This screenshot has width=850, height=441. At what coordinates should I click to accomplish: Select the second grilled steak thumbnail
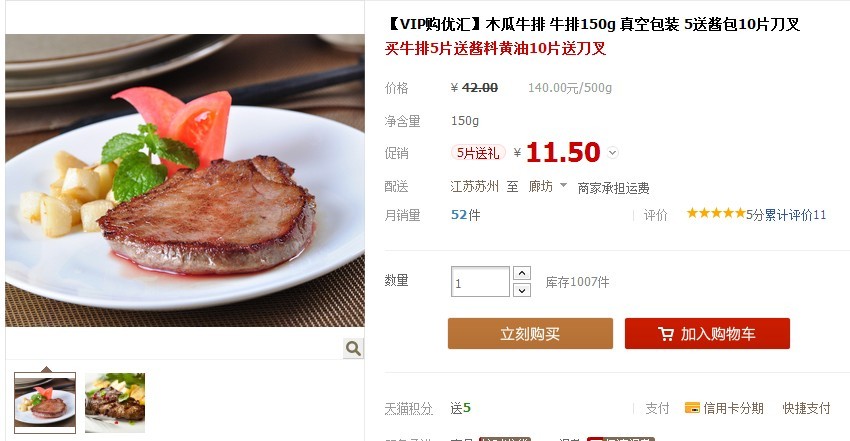[115, 403]
